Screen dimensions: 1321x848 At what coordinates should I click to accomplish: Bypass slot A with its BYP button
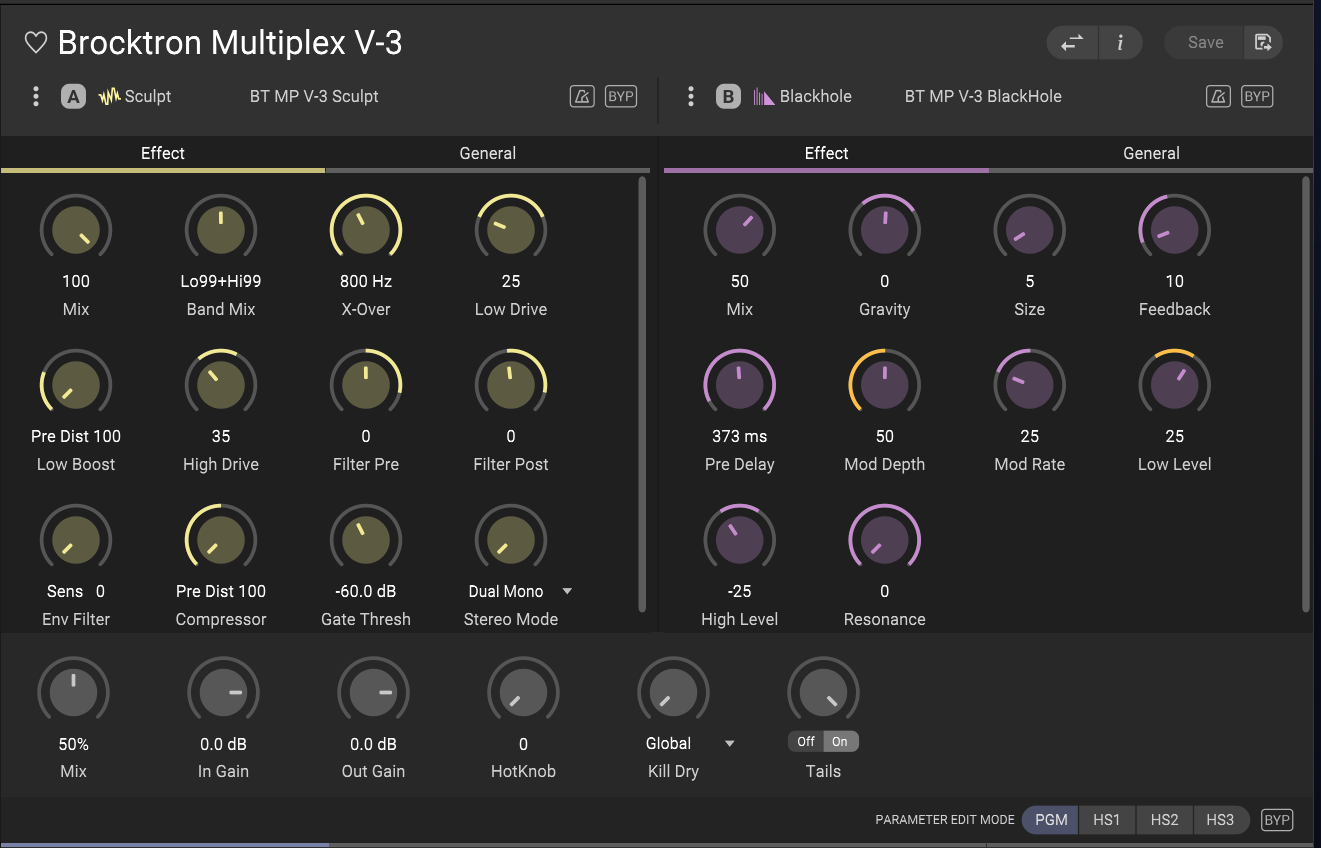pyautogui.click(x=621, y=97)
